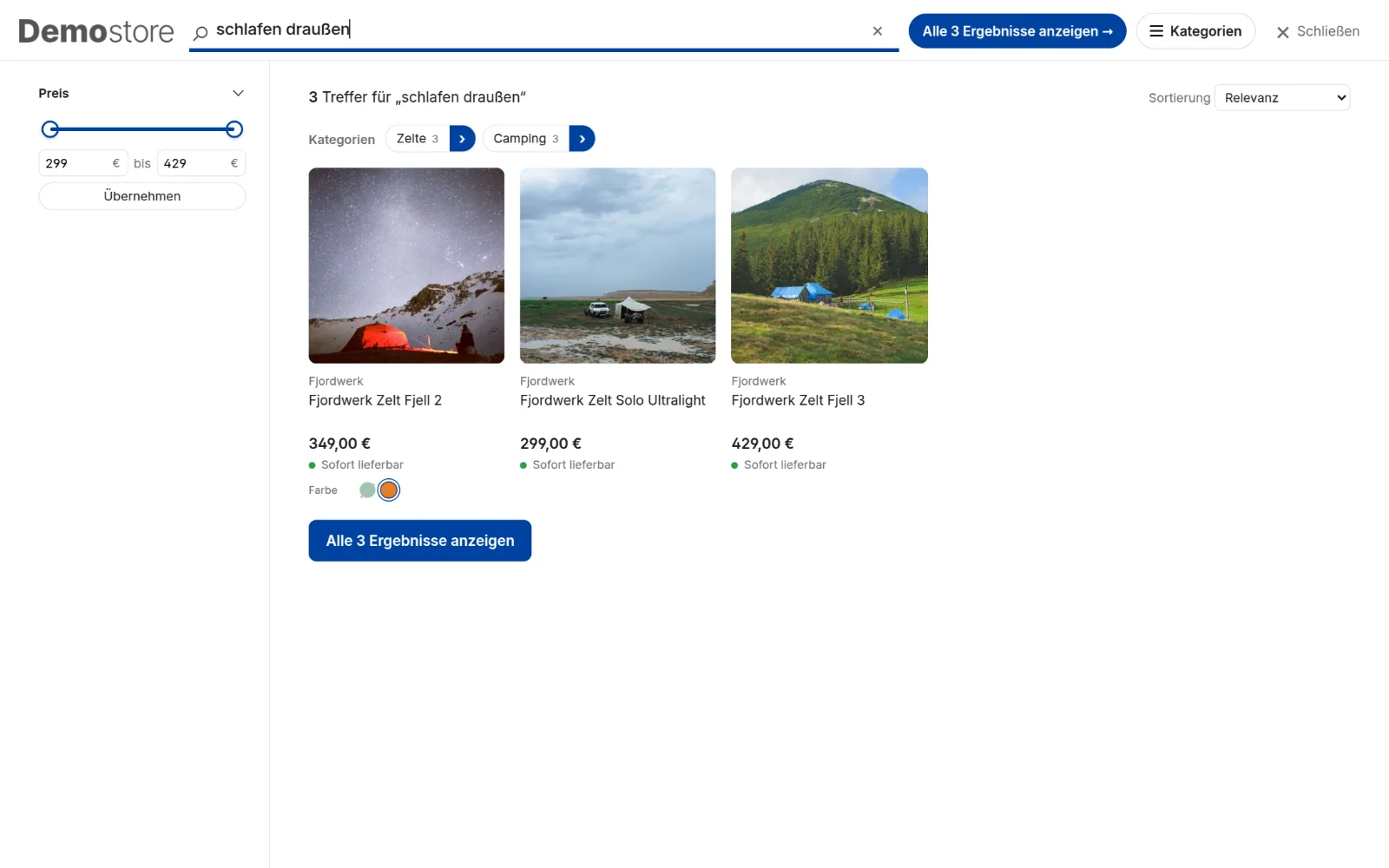Click the minimum price field showing 299
Screen dimensions: 1389x868
83,163
